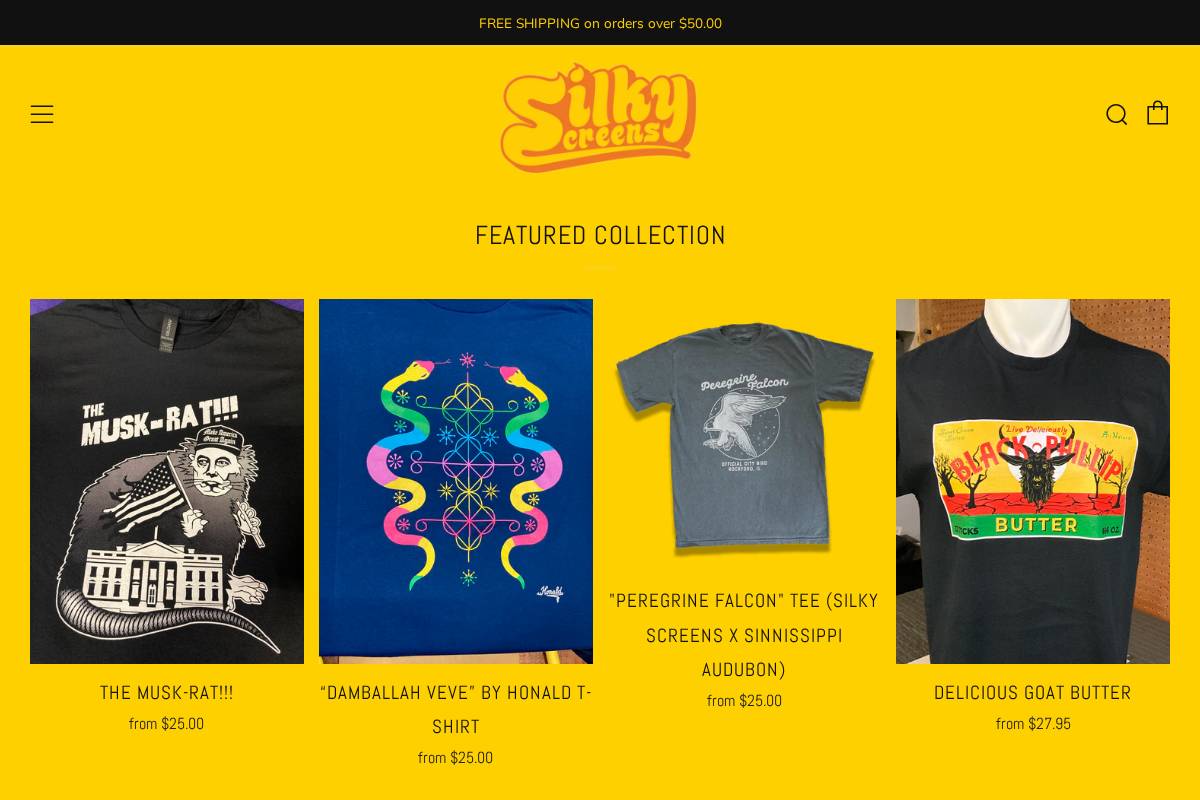Click the FREE SHIPPING announcement bar text
This screenshot has height=800, width=1200.
[600, 23]
